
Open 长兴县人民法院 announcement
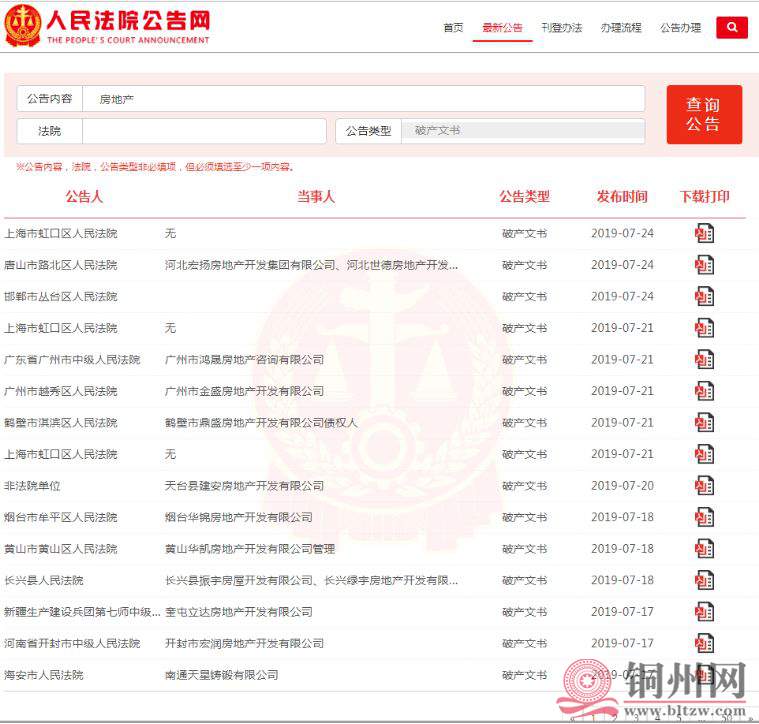[44, 580]
